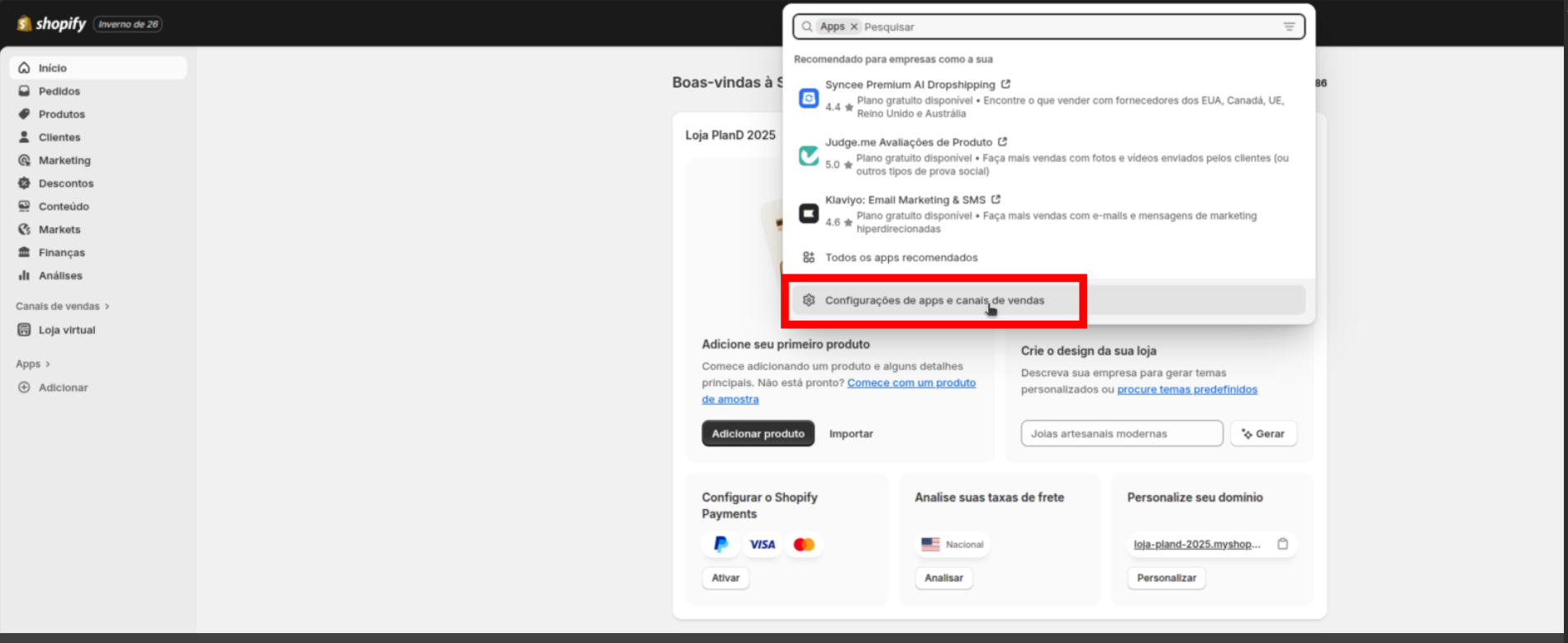Click the Análises bar chart icon
Image resolution: width=1568 pixels, height=643 pixels.
point(24,276)
